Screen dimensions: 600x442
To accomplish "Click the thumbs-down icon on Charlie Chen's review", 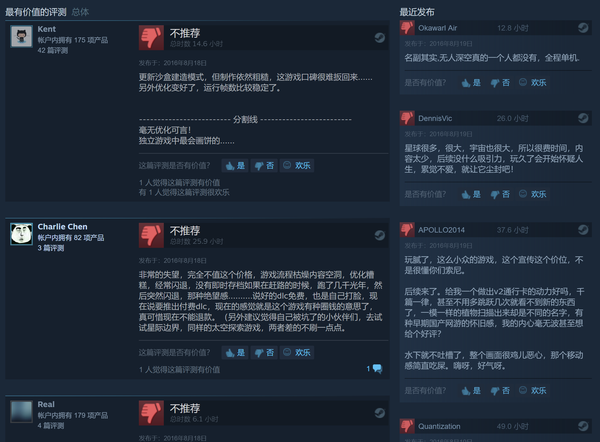I will click(x=151, y=235).
